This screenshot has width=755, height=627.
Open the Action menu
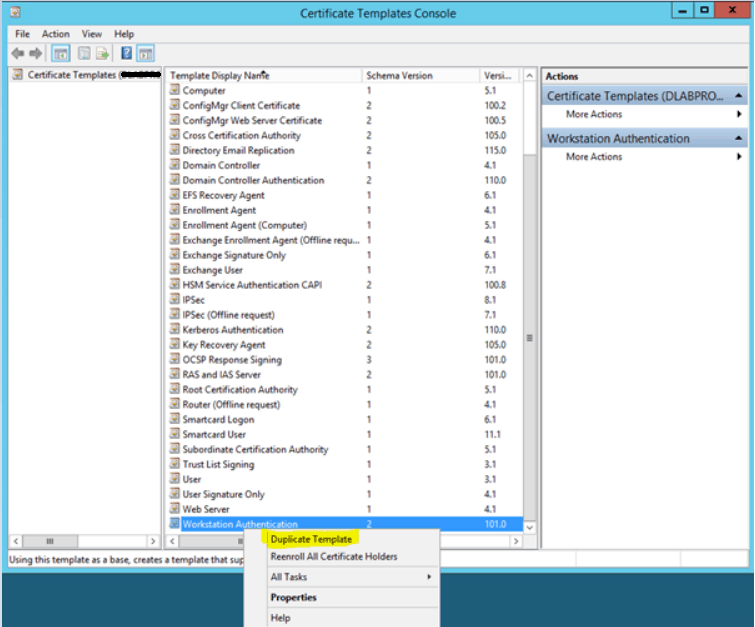click(x=55, y=34)
